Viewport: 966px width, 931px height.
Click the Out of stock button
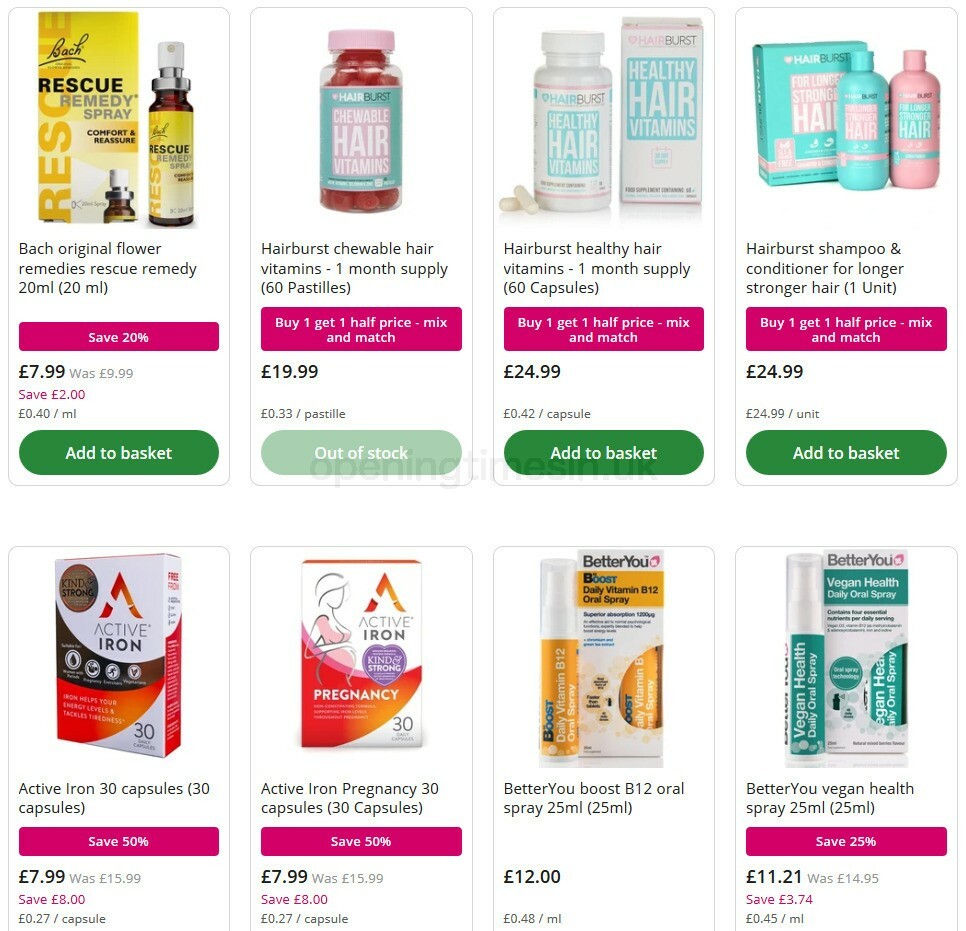click(361, 453)
